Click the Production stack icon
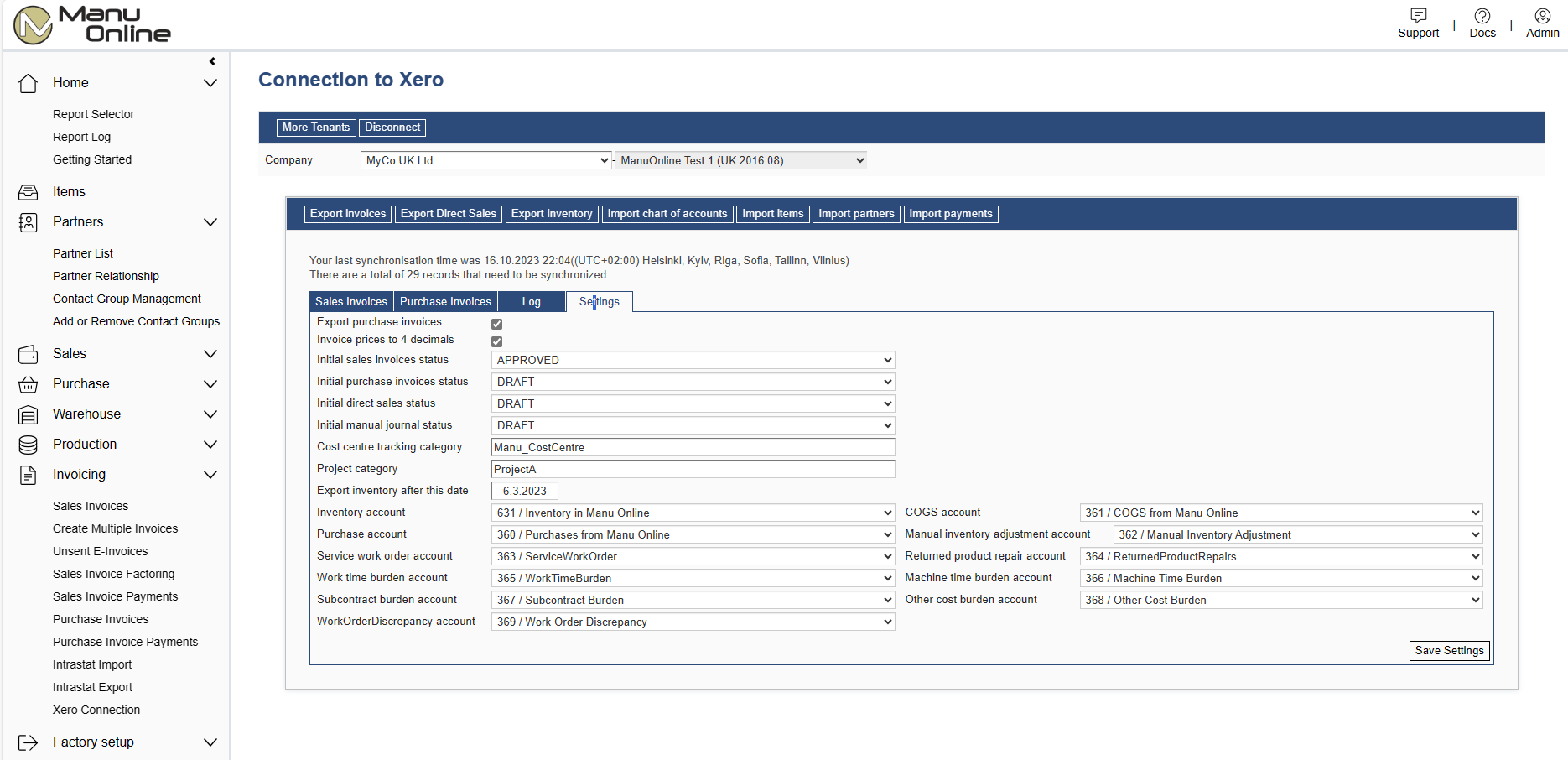 [29, 445]
